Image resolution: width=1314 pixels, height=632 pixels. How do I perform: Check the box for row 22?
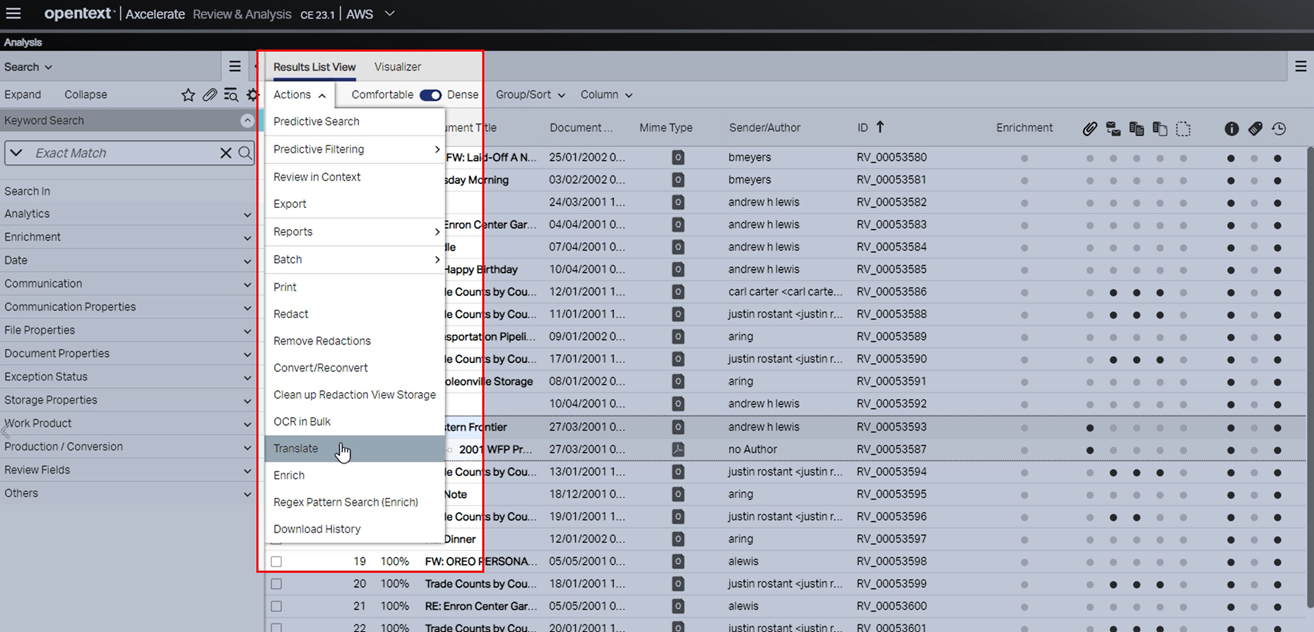tap(276, 627)
